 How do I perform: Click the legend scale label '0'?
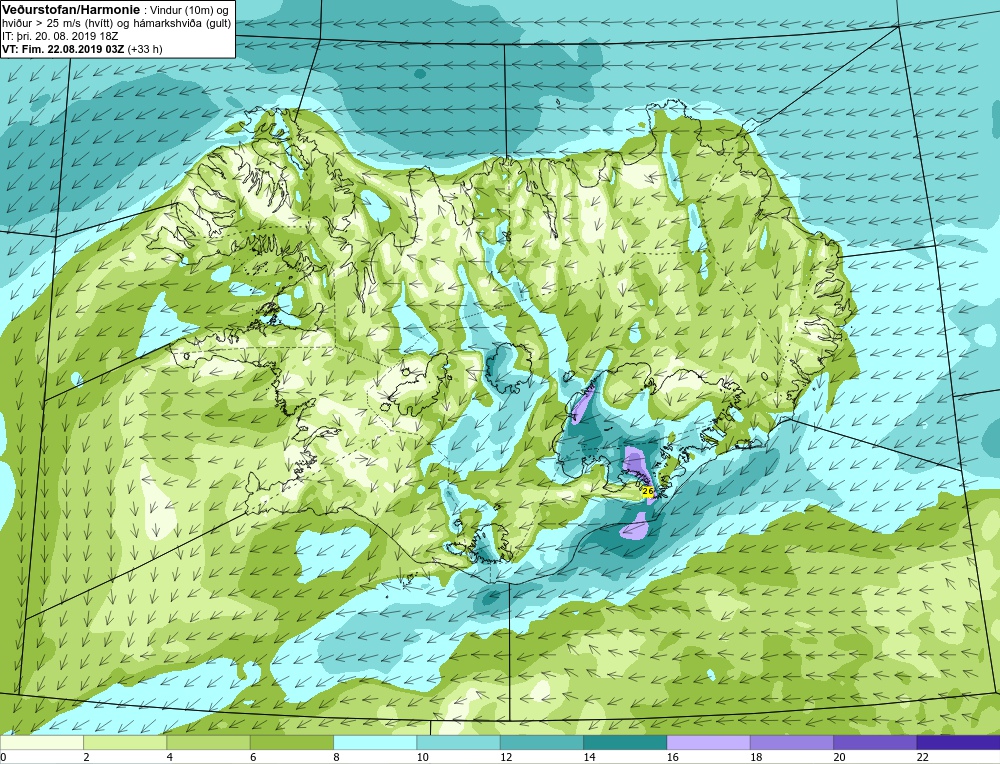(x=3, y=757)
